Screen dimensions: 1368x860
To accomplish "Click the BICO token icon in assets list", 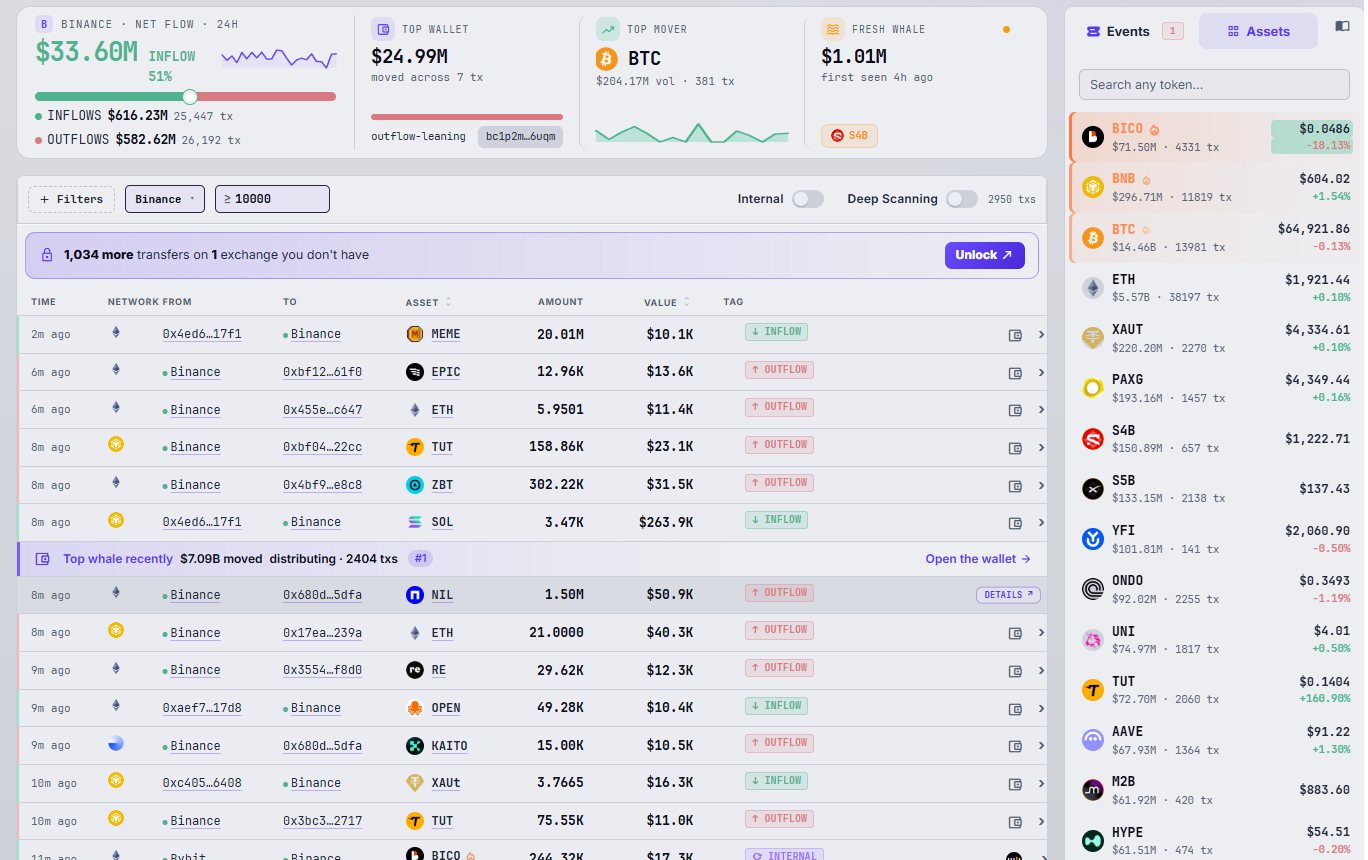I will [1093, 137].
